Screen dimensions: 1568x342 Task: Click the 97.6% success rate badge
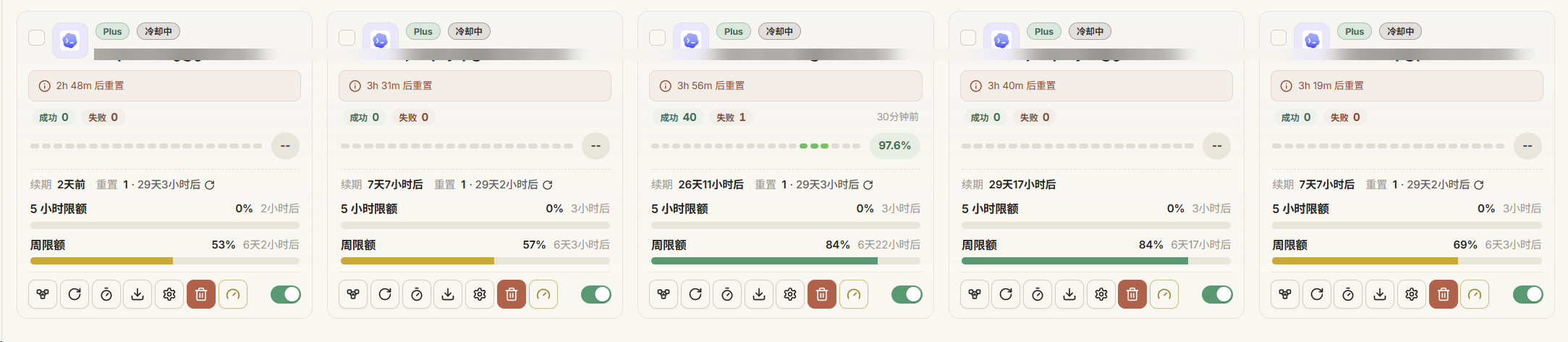click(x=894, y=146)
